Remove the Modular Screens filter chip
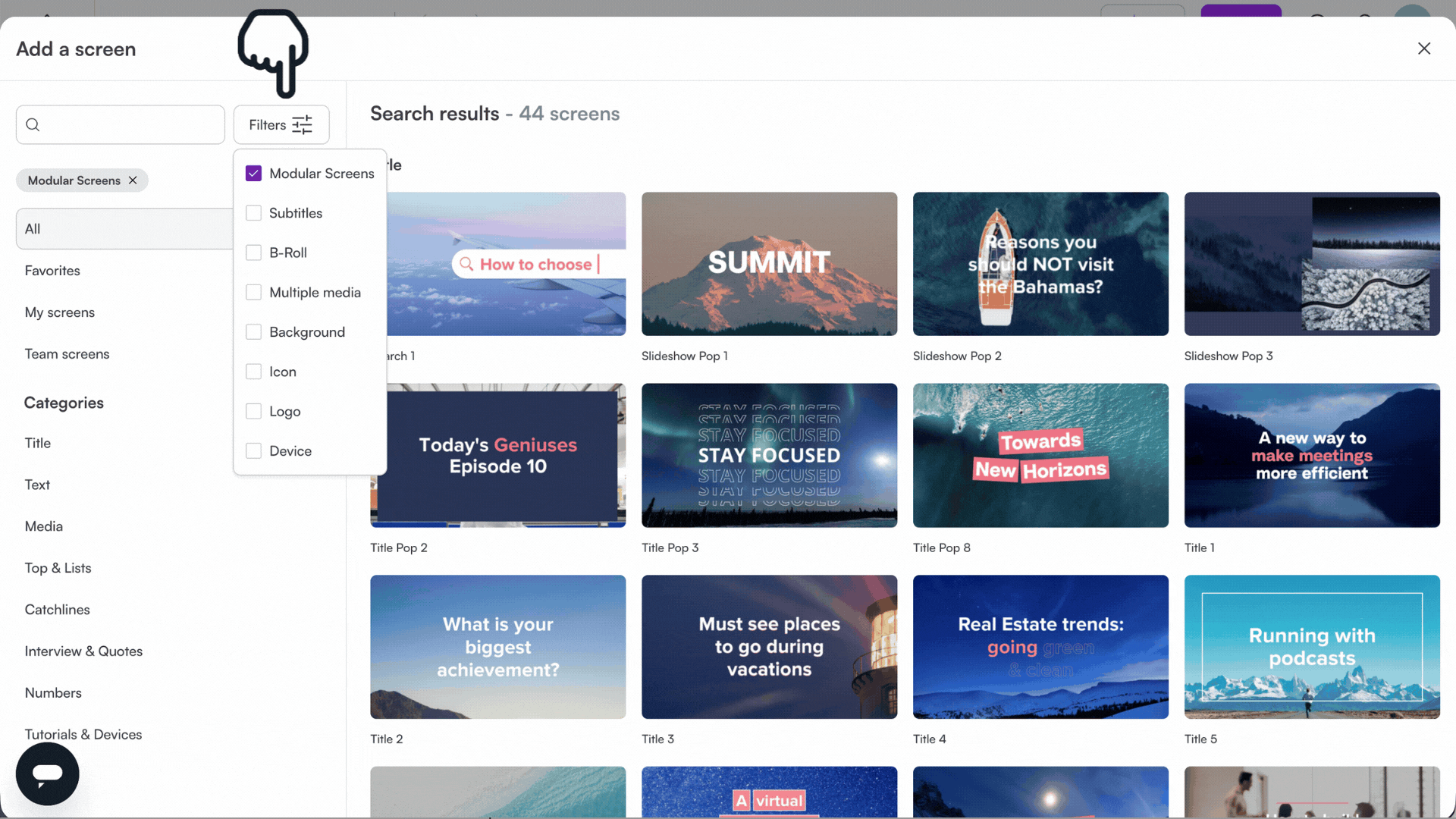The width and height of the screenshot is (1456, 819). (x=133, y=180)
